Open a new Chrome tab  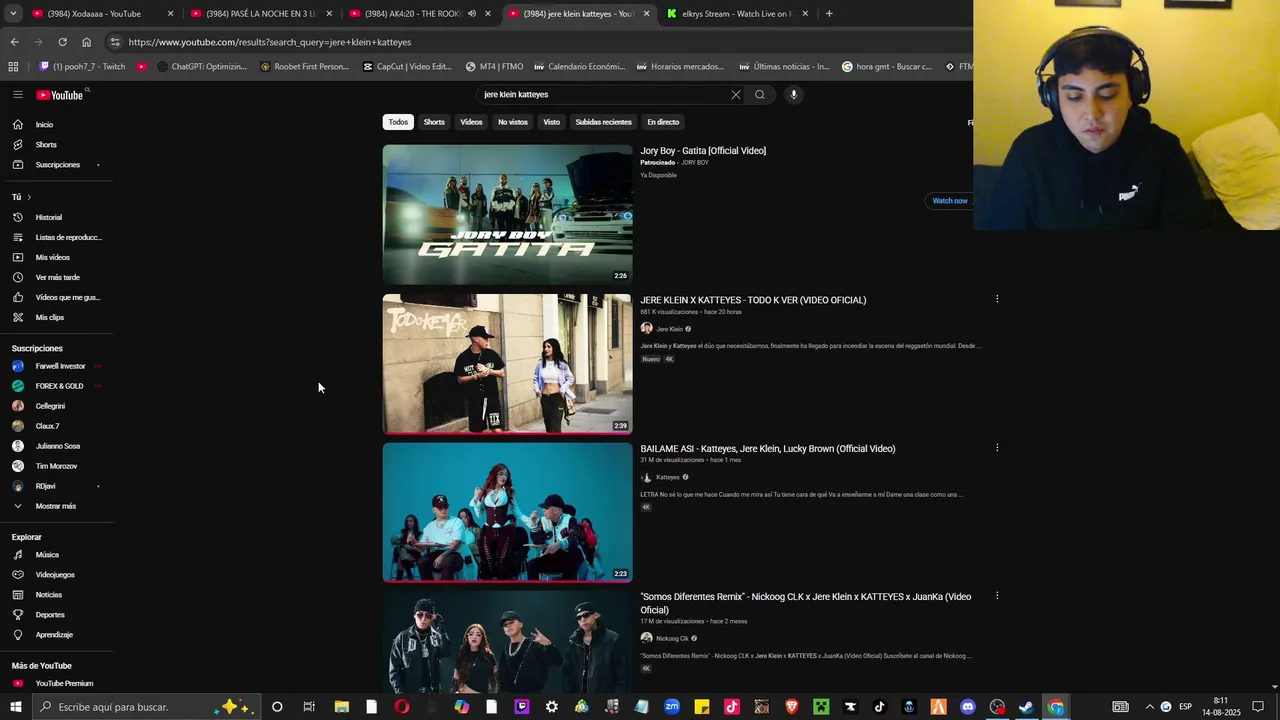[x=829, y=14]
